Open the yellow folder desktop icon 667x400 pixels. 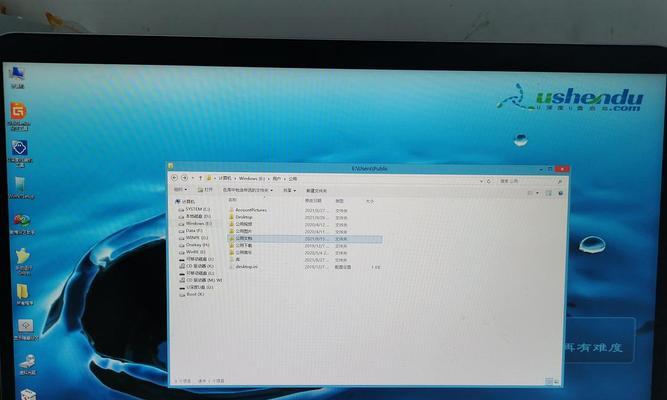(x=23, y=294)
